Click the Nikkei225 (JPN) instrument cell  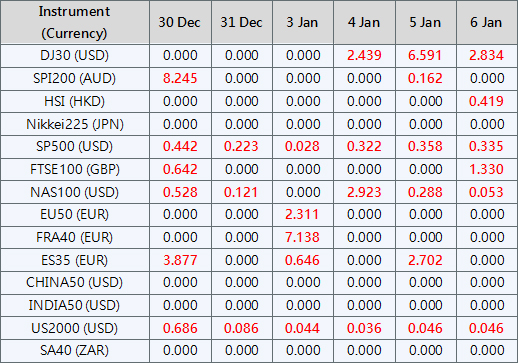click(75, 124)
